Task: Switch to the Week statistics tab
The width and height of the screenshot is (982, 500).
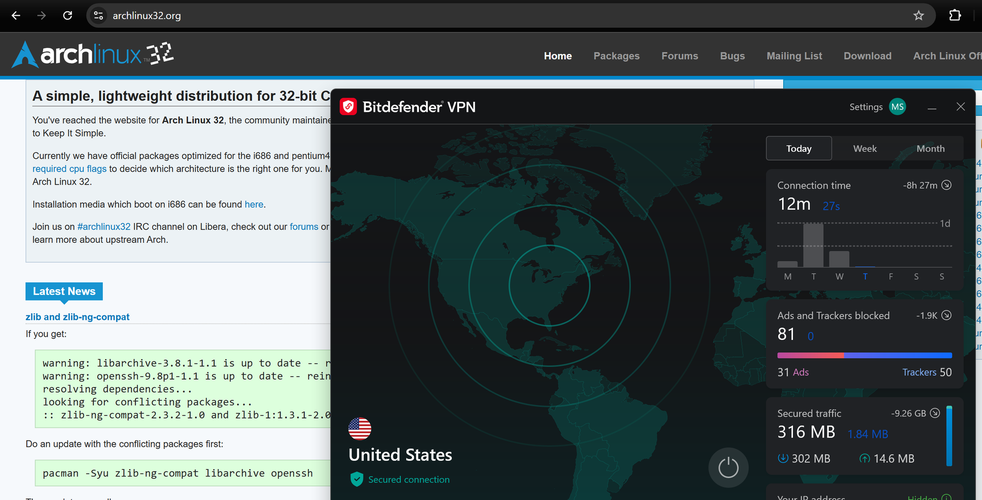Action: coord(864,148)
